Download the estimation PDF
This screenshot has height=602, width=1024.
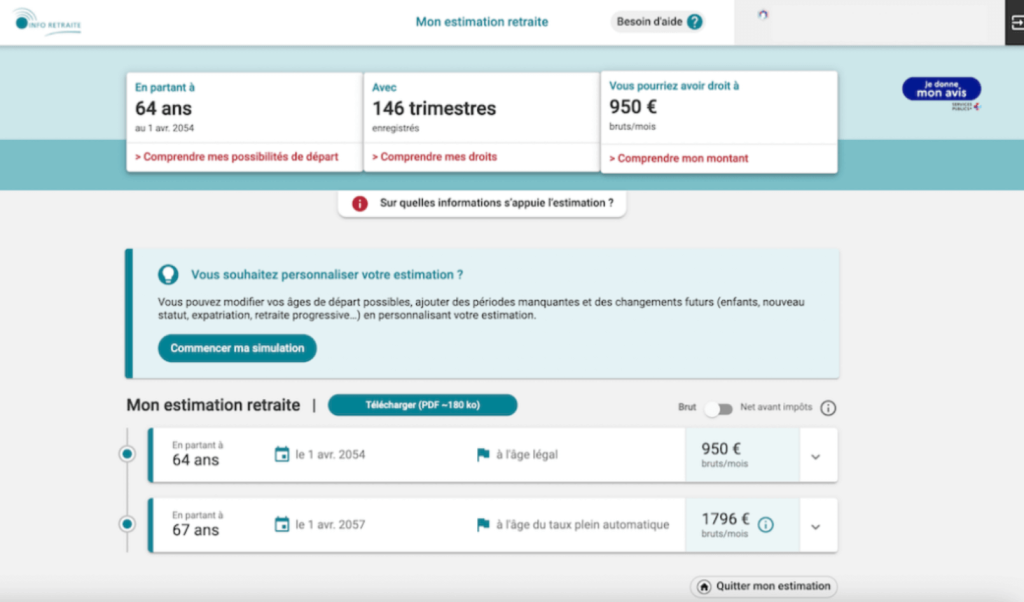(x=423, y=405)
